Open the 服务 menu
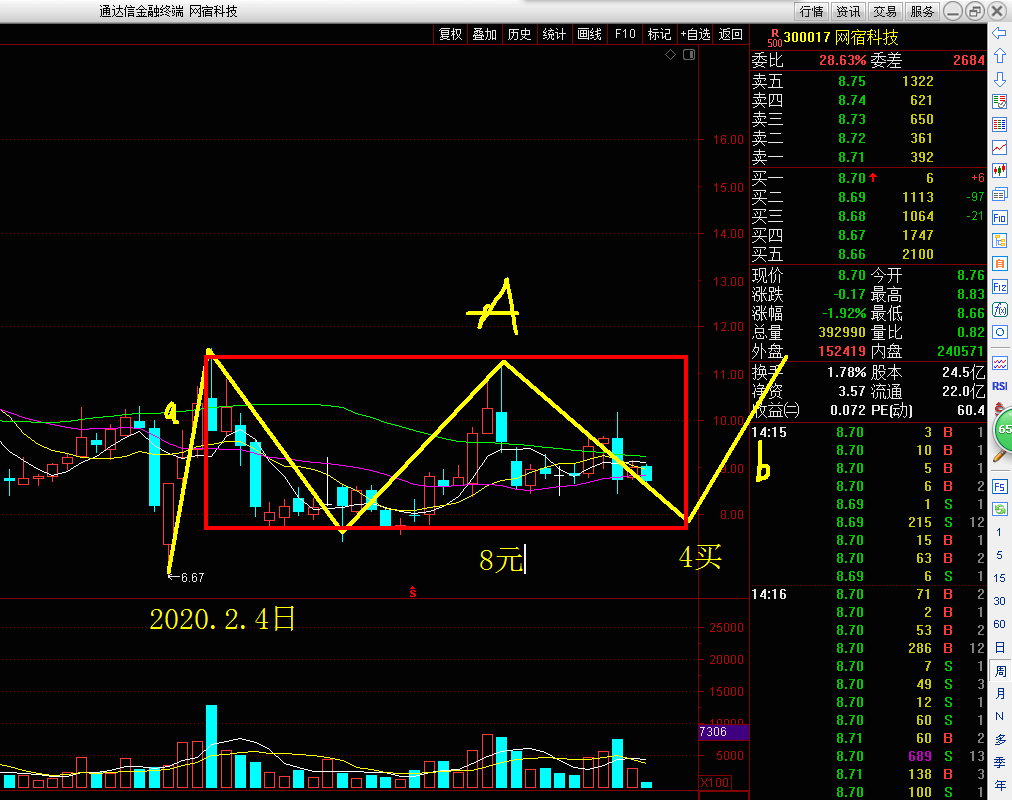 click(922, 11)
